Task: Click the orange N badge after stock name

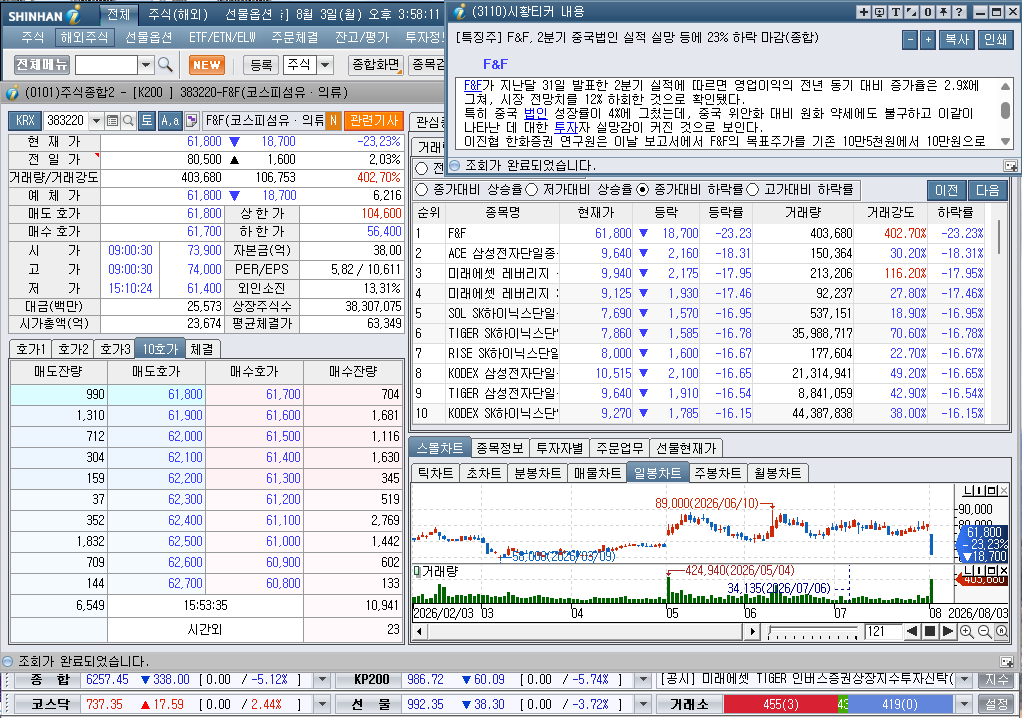Action: tap(333, 121)
